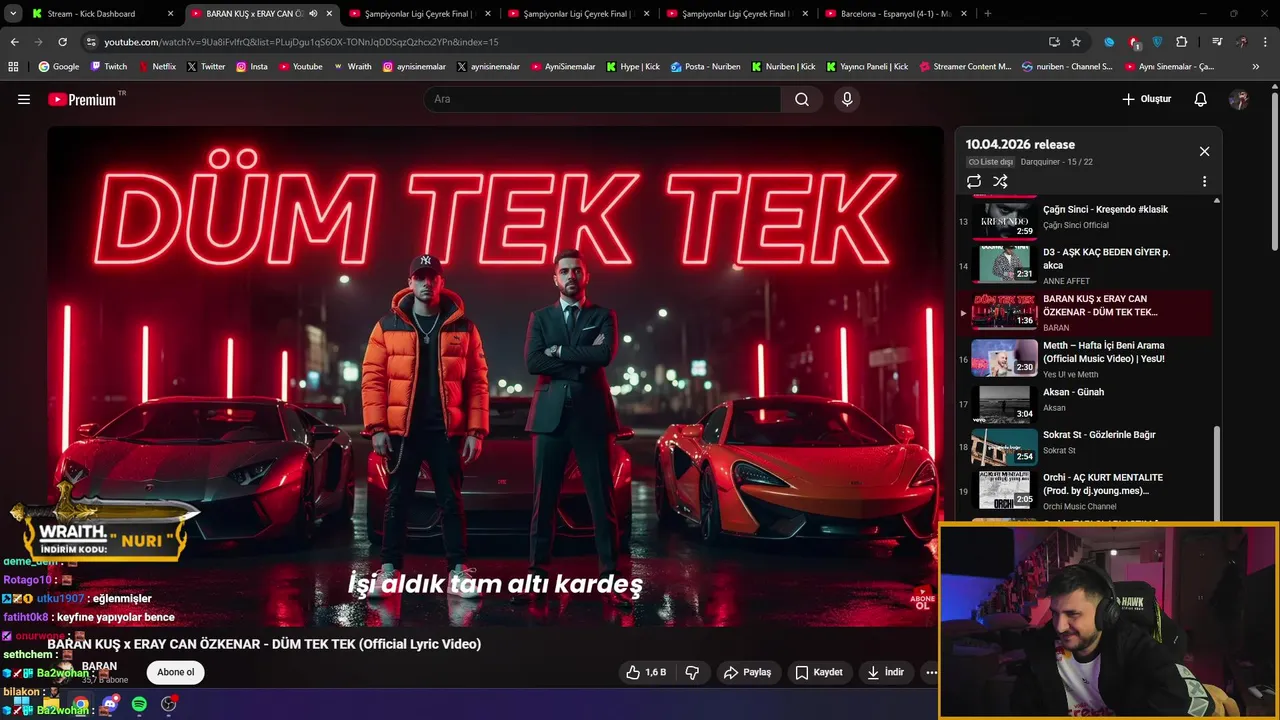This screenshot has width=1280, height=720.
Task: Dislike the video with thumbs down
Action: coord(692,672)
